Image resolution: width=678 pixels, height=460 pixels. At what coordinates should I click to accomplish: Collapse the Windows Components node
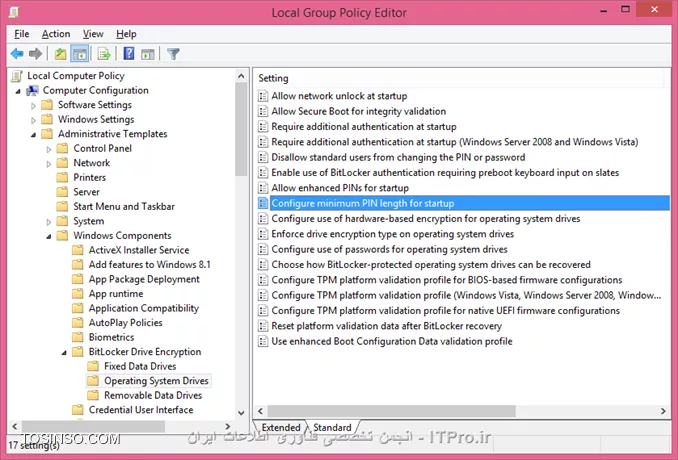point(49,236)
